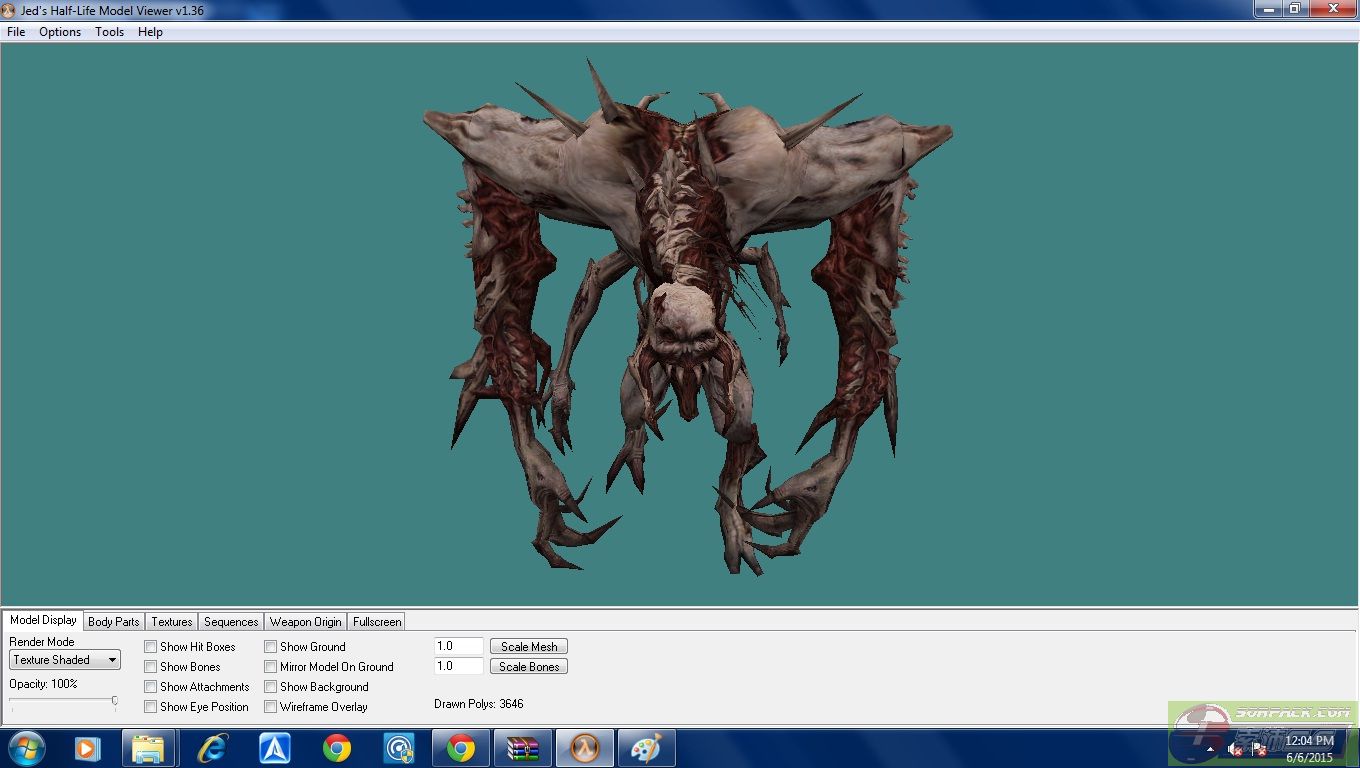Image resolution: width=1360 pixels, height=768 pixels.
Task: Open Windows Media Player from taskbar
Action: 88,748
